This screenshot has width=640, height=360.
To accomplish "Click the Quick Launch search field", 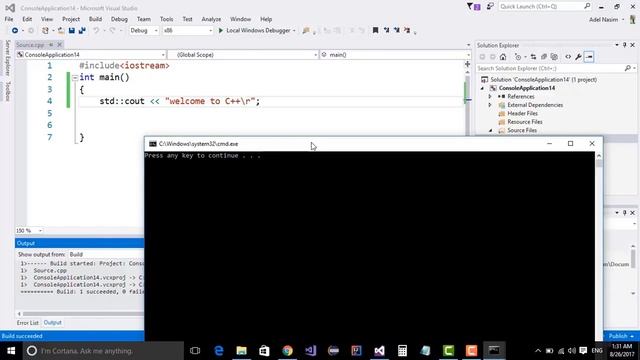I will tap(541, 7).
